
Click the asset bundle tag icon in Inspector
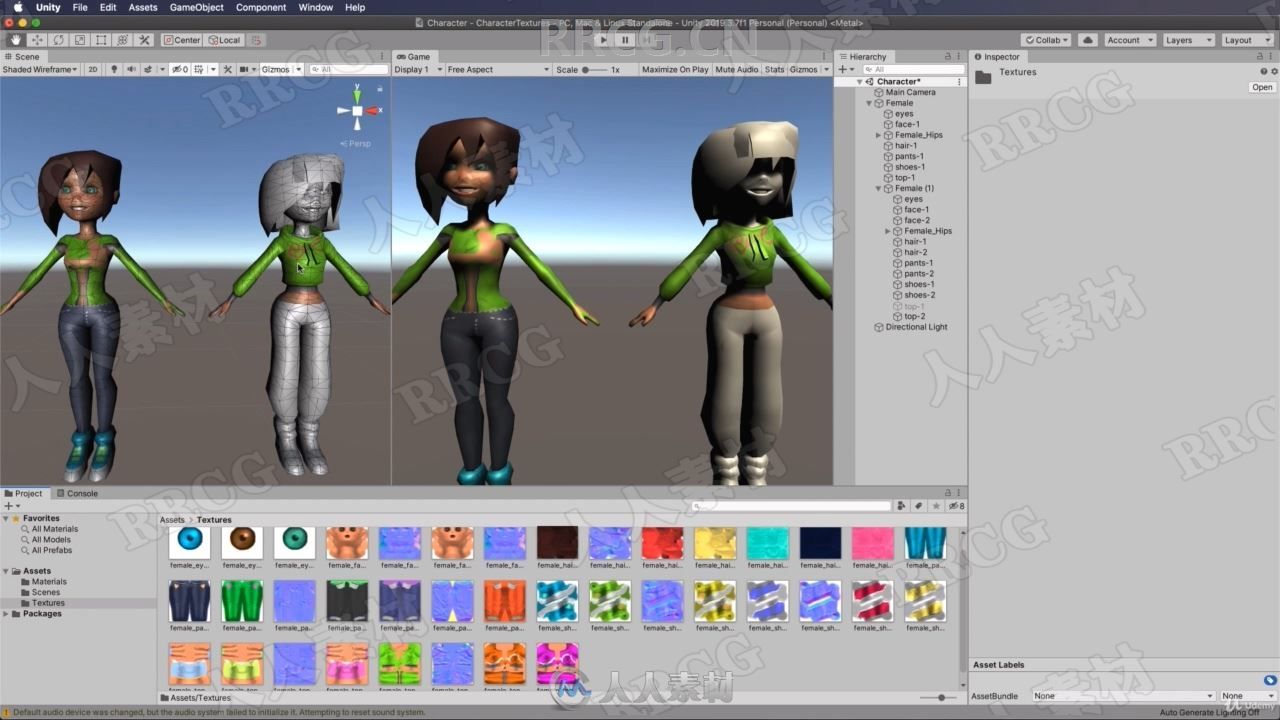click(1270, 680)
